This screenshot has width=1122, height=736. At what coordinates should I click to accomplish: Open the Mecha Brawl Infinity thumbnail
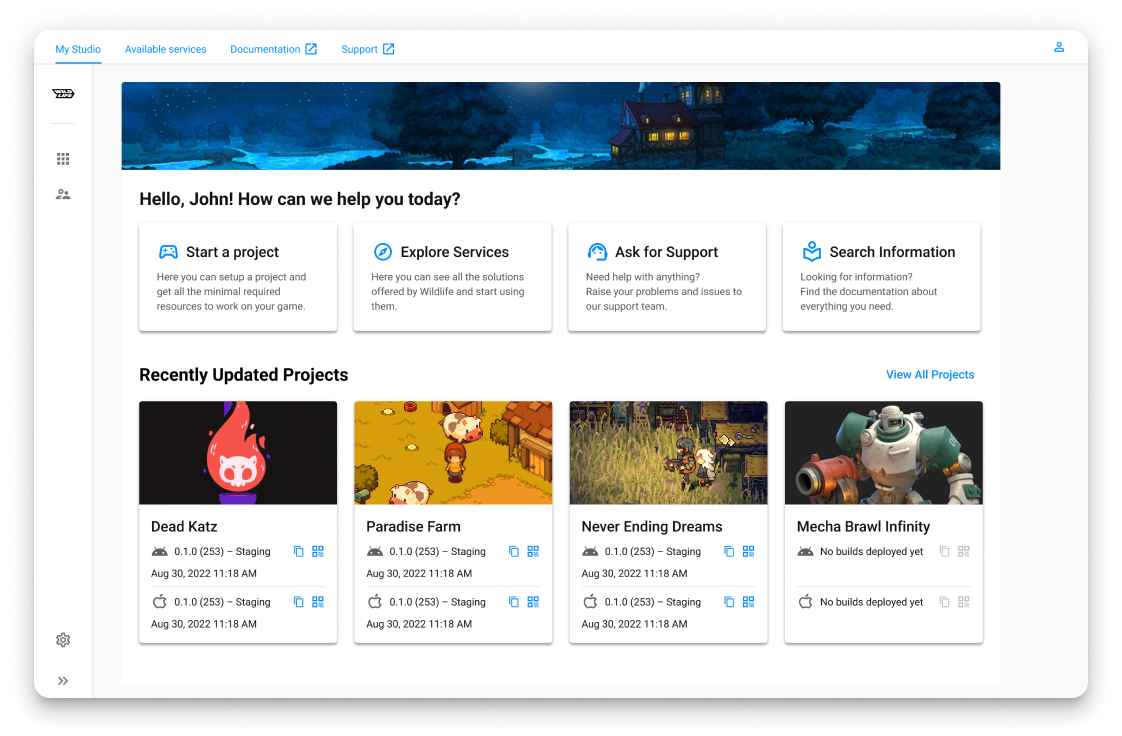point(884,453)
